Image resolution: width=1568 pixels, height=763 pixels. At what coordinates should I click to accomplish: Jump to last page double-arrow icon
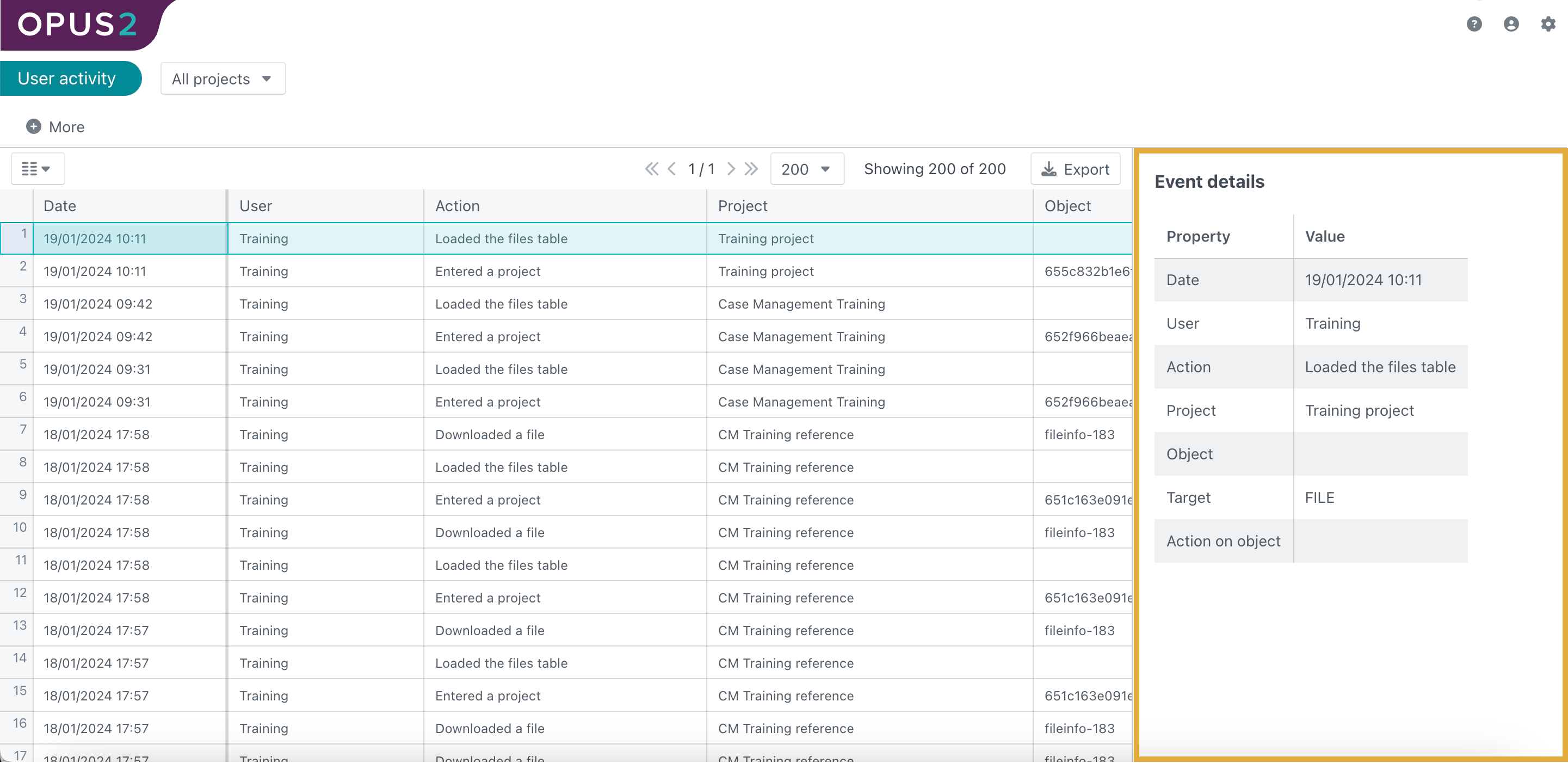[752, 169]
